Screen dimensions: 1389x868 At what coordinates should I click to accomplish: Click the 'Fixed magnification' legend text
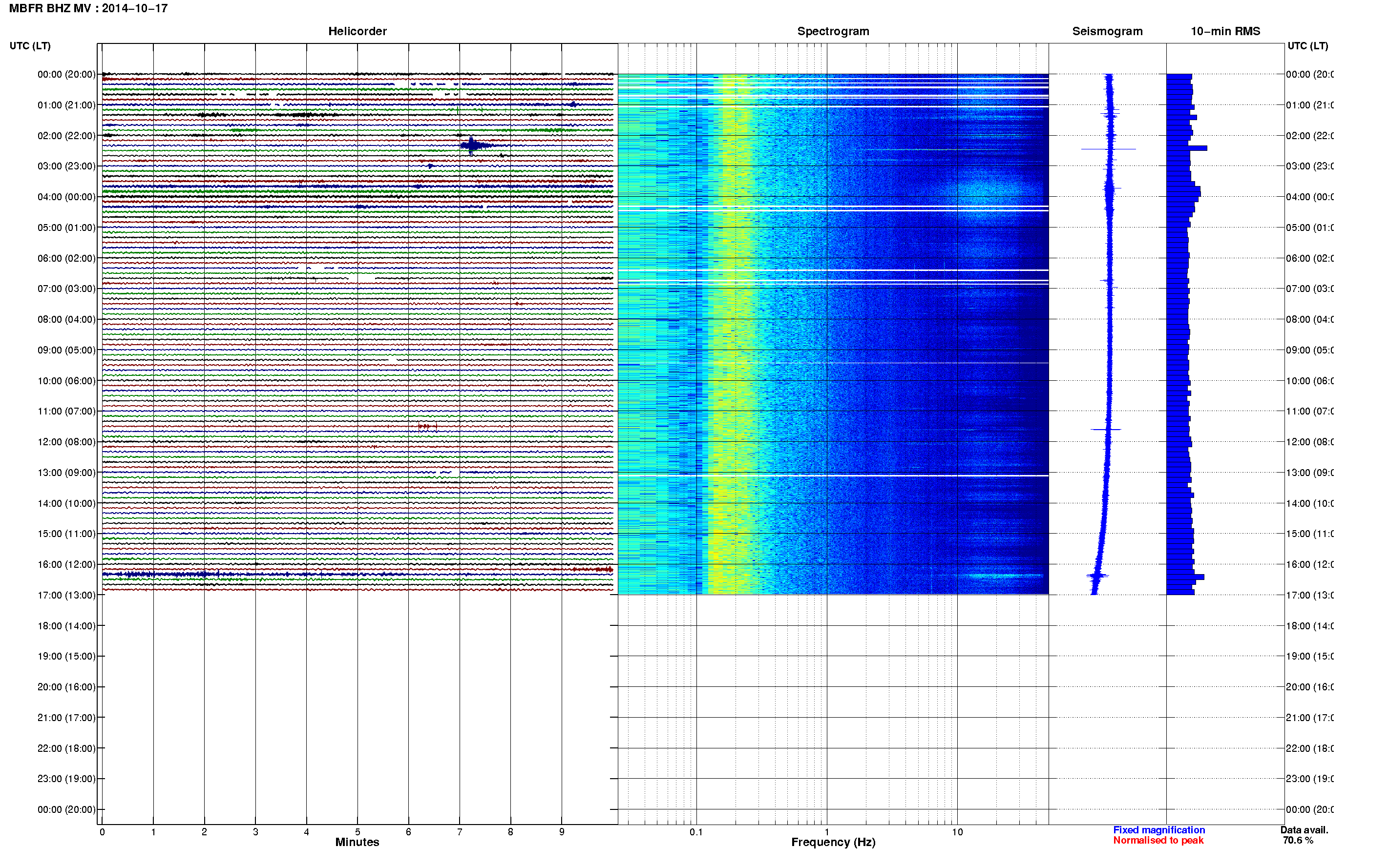pos(1159,830)
